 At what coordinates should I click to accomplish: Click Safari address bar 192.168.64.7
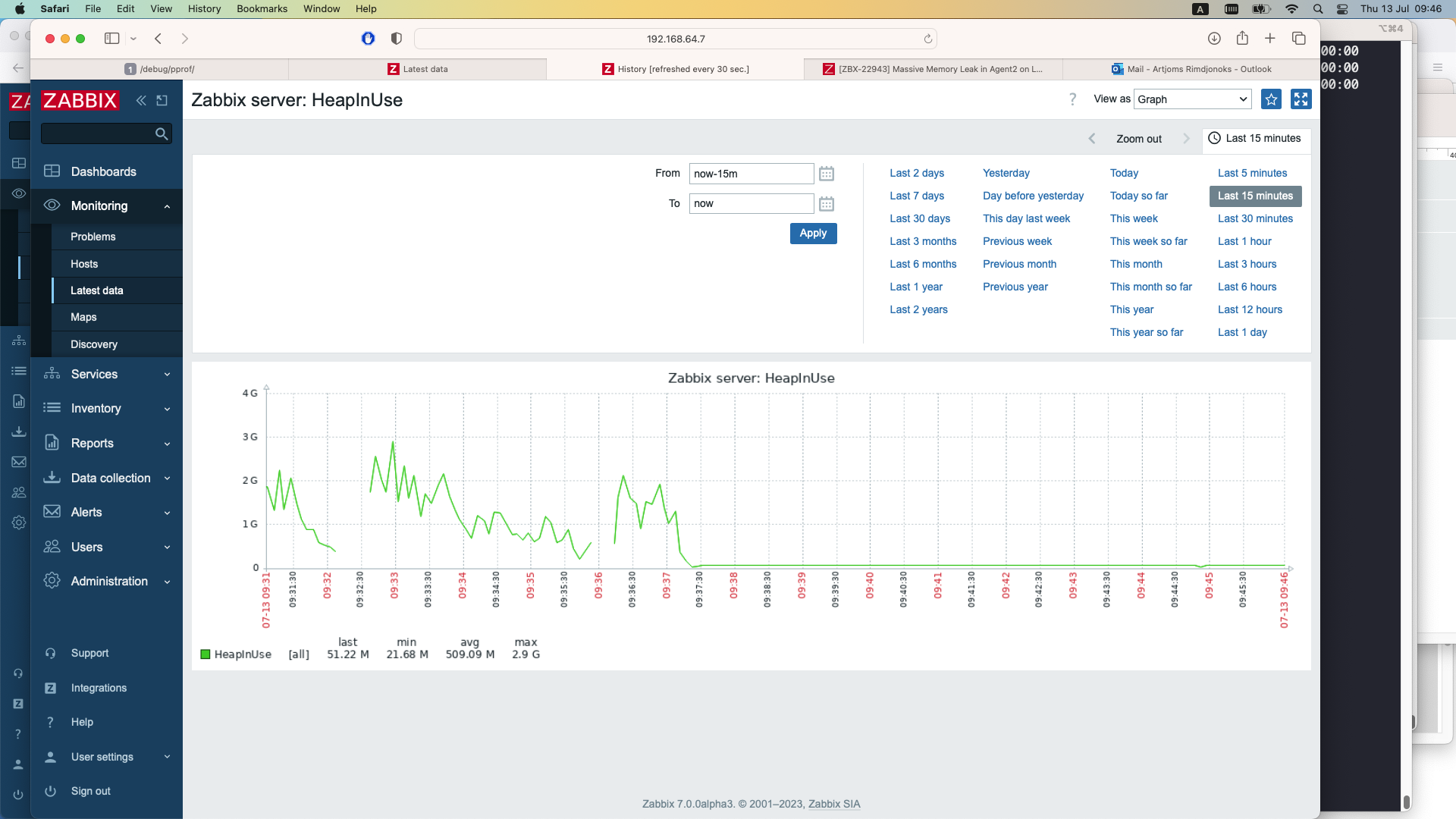point(675,39)
